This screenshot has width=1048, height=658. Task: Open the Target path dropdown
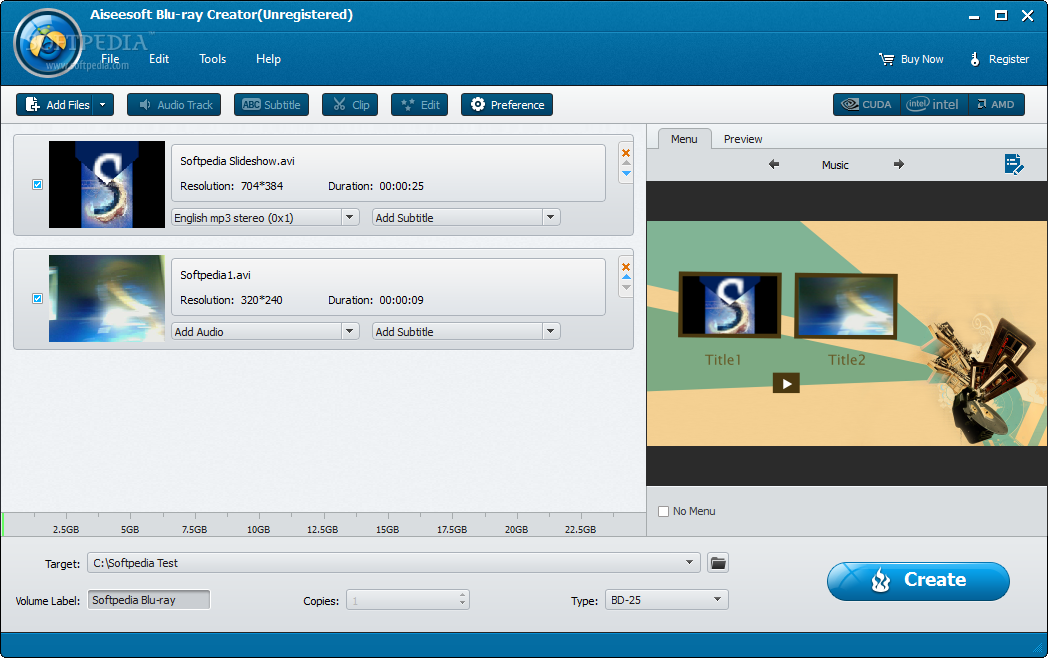pos(689,562)
